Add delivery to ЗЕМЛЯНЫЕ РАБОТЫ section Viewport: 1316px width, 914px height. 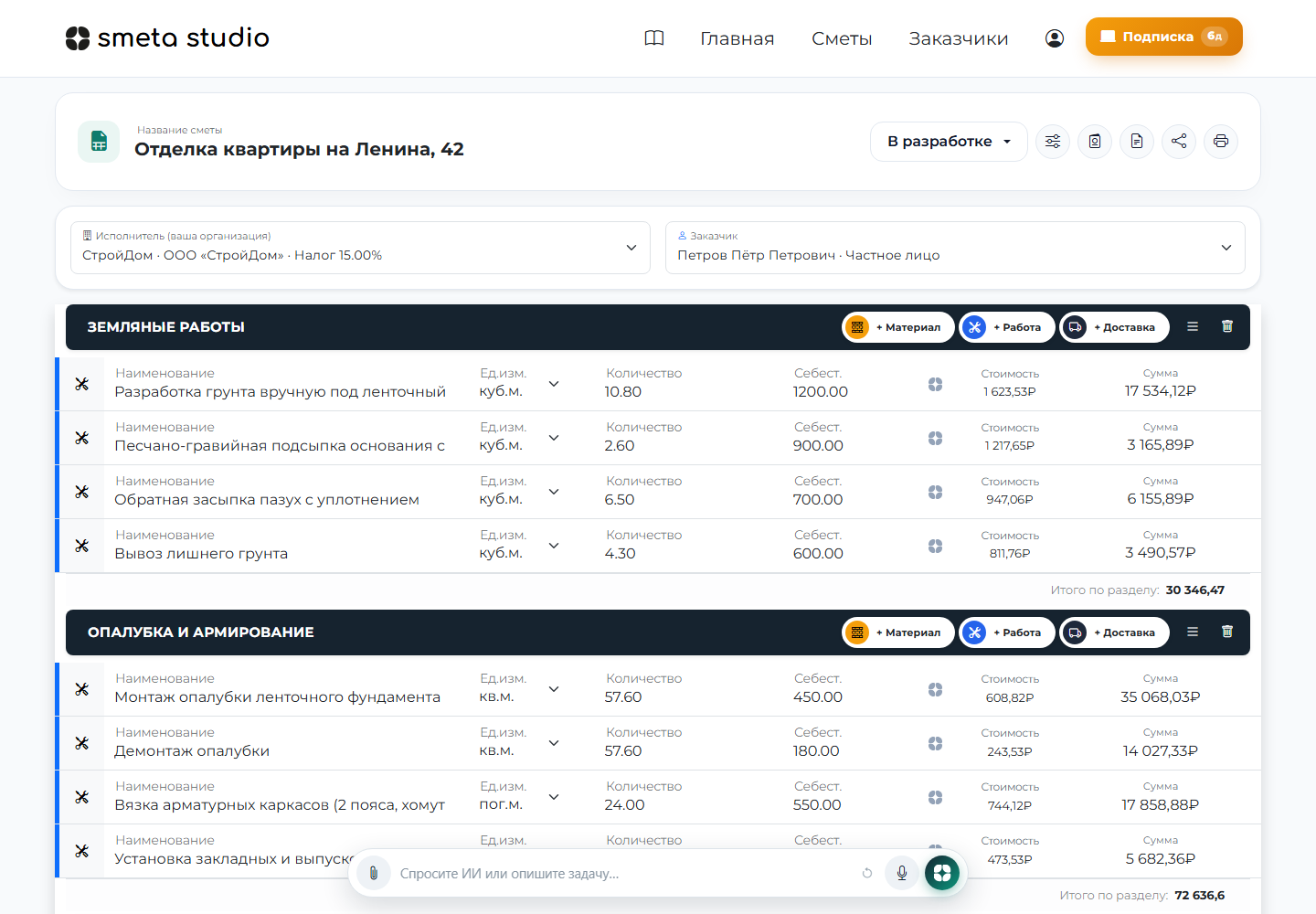(1115, 327)
